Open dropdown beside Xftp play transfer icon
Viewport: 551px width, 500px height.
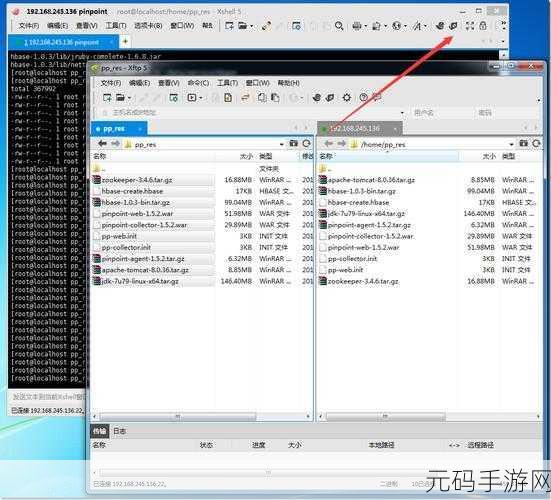click(x=201, y=98)
